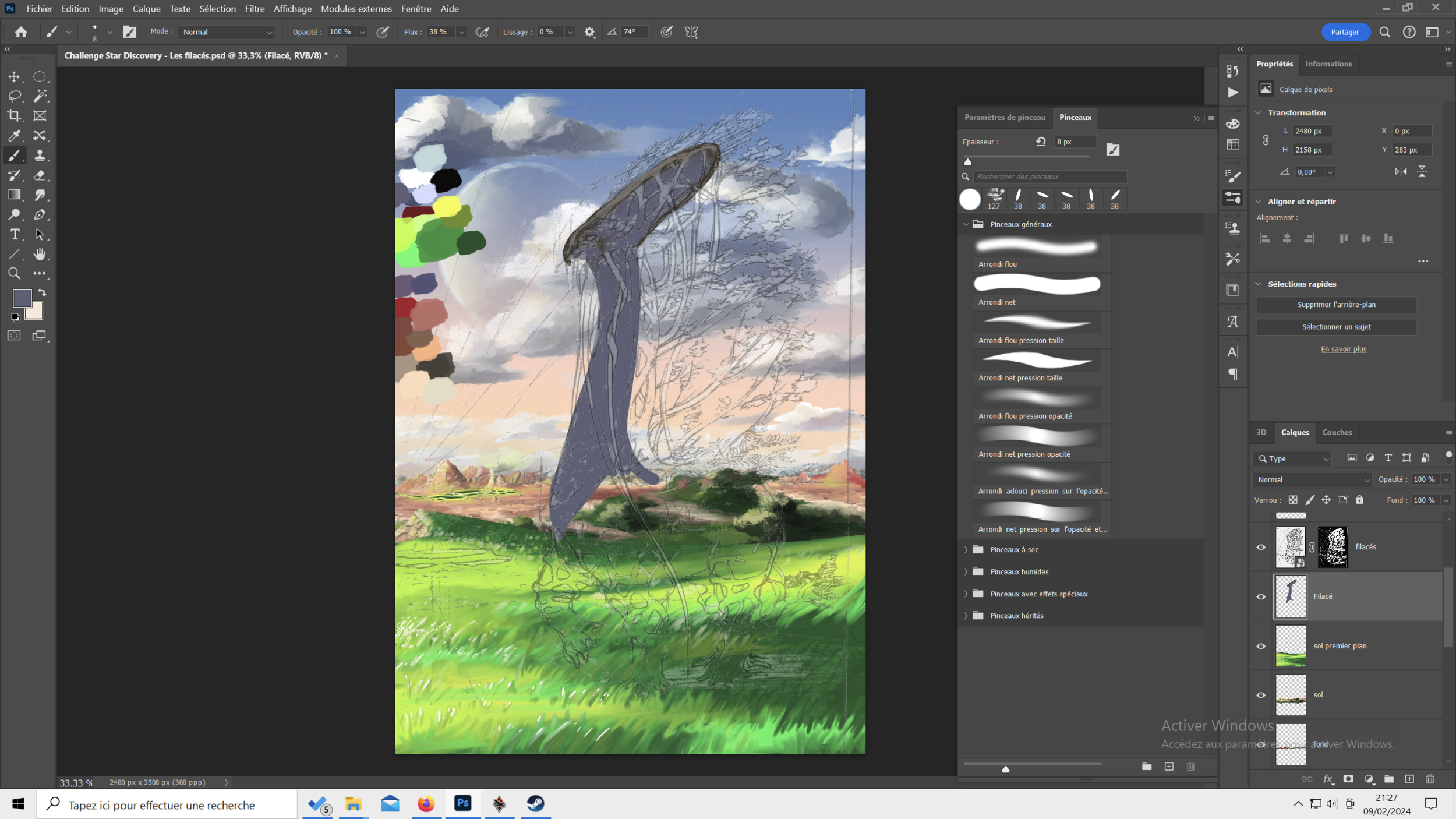Screen dimensions: 1456x819
Task: Click the foreground color swatch
Action: pos(22,298)
